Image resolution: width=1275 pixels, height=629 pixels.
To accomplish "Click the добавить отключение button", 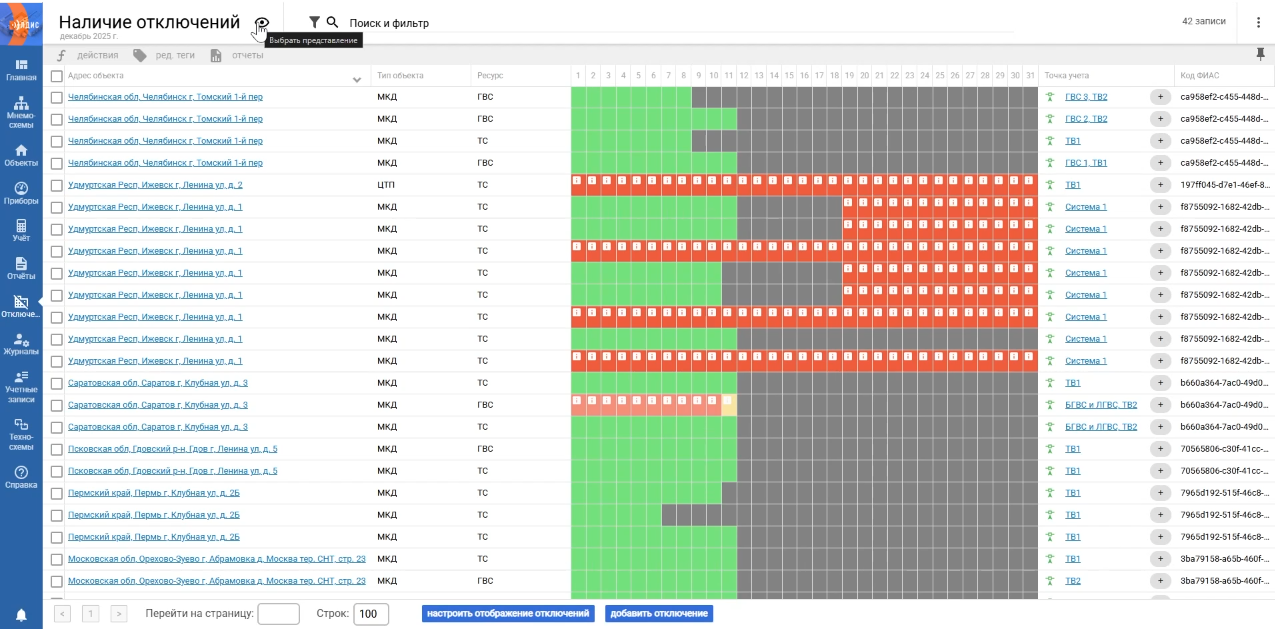I will pos(658,614).
